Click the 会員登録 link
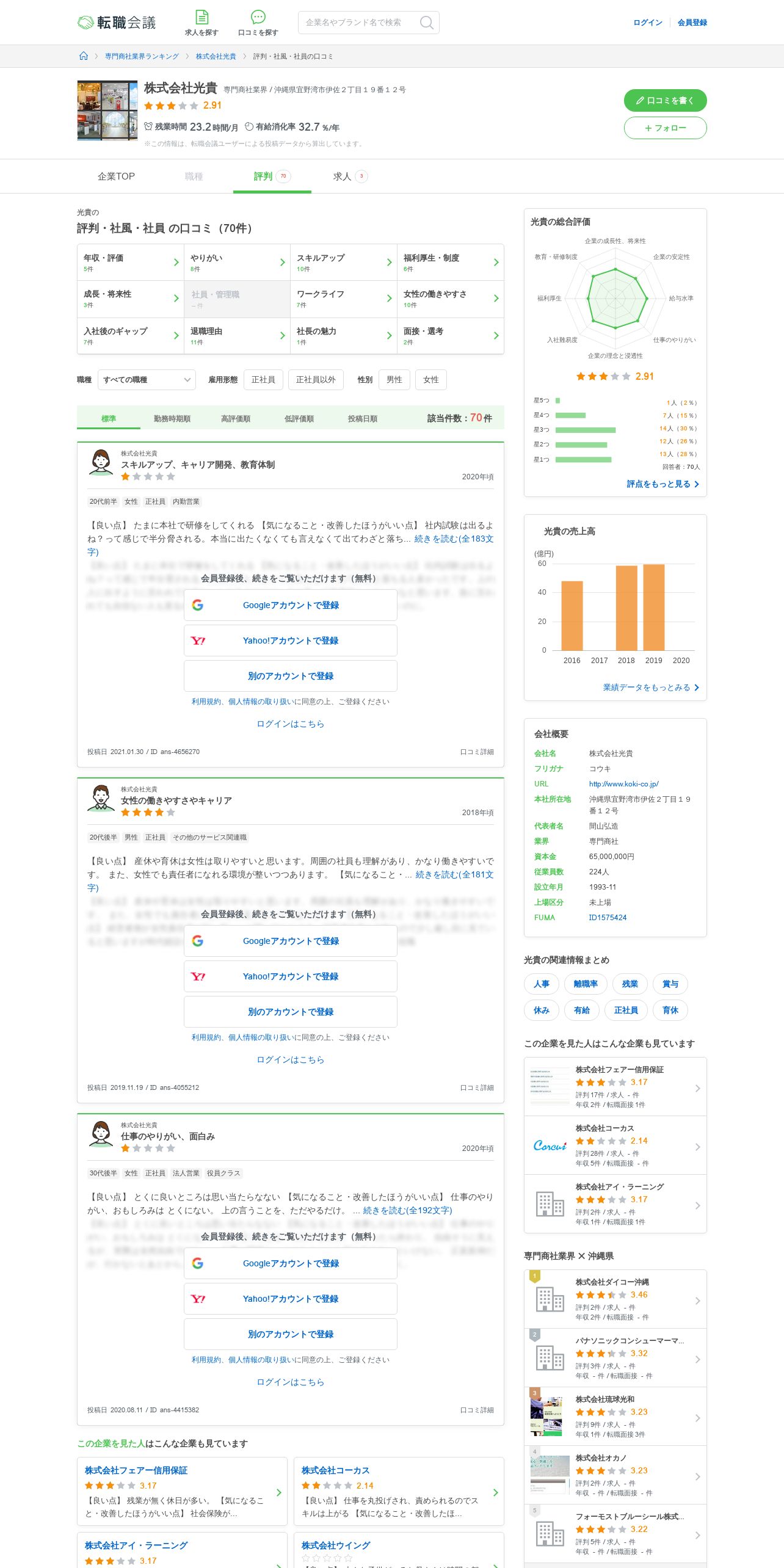The image size is (784, 1568). (692, 23)
